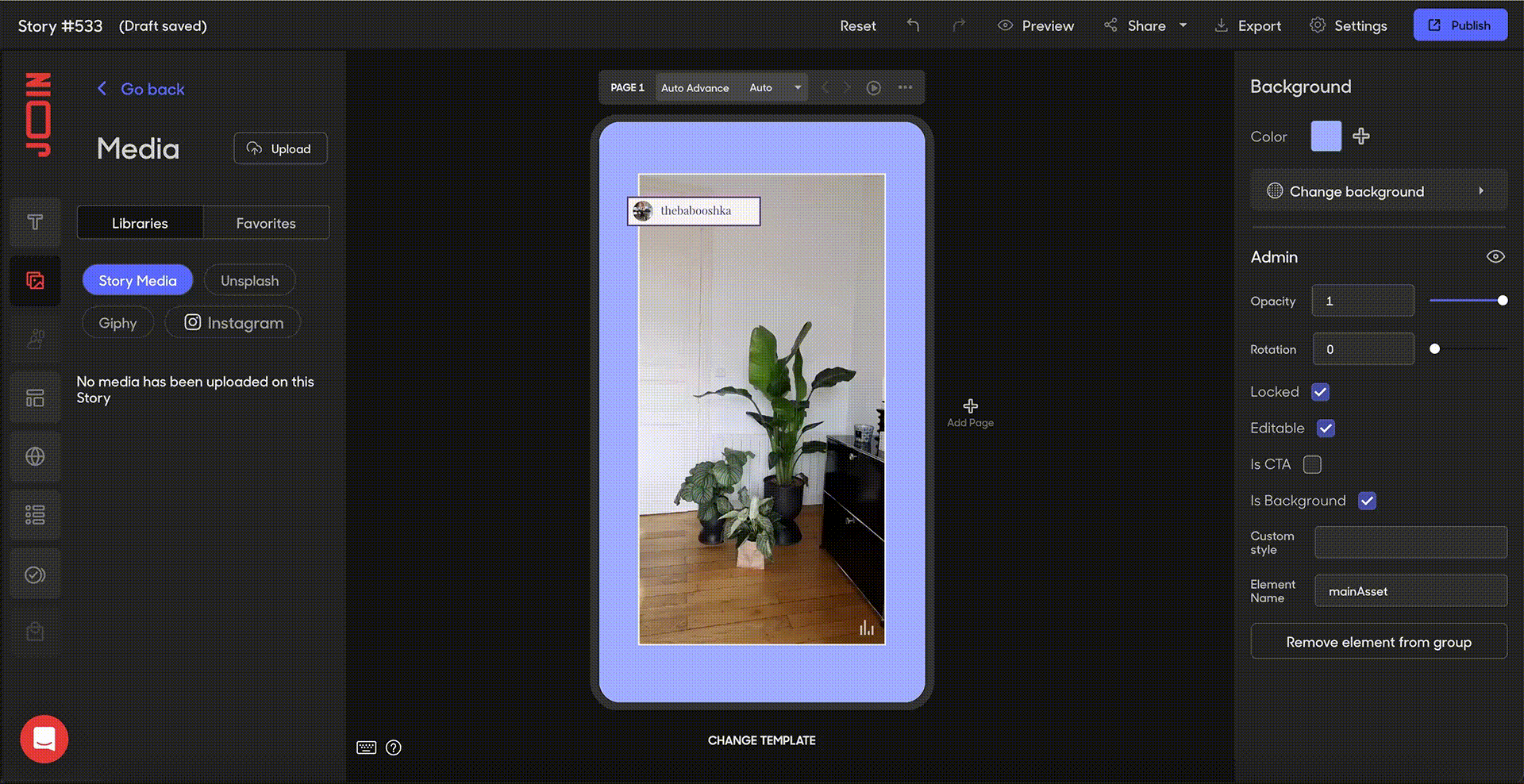The width and height of the screenshot is (1524, 784).
Task: Switch to the Favorites tab
Action: (x=266, y=223)
